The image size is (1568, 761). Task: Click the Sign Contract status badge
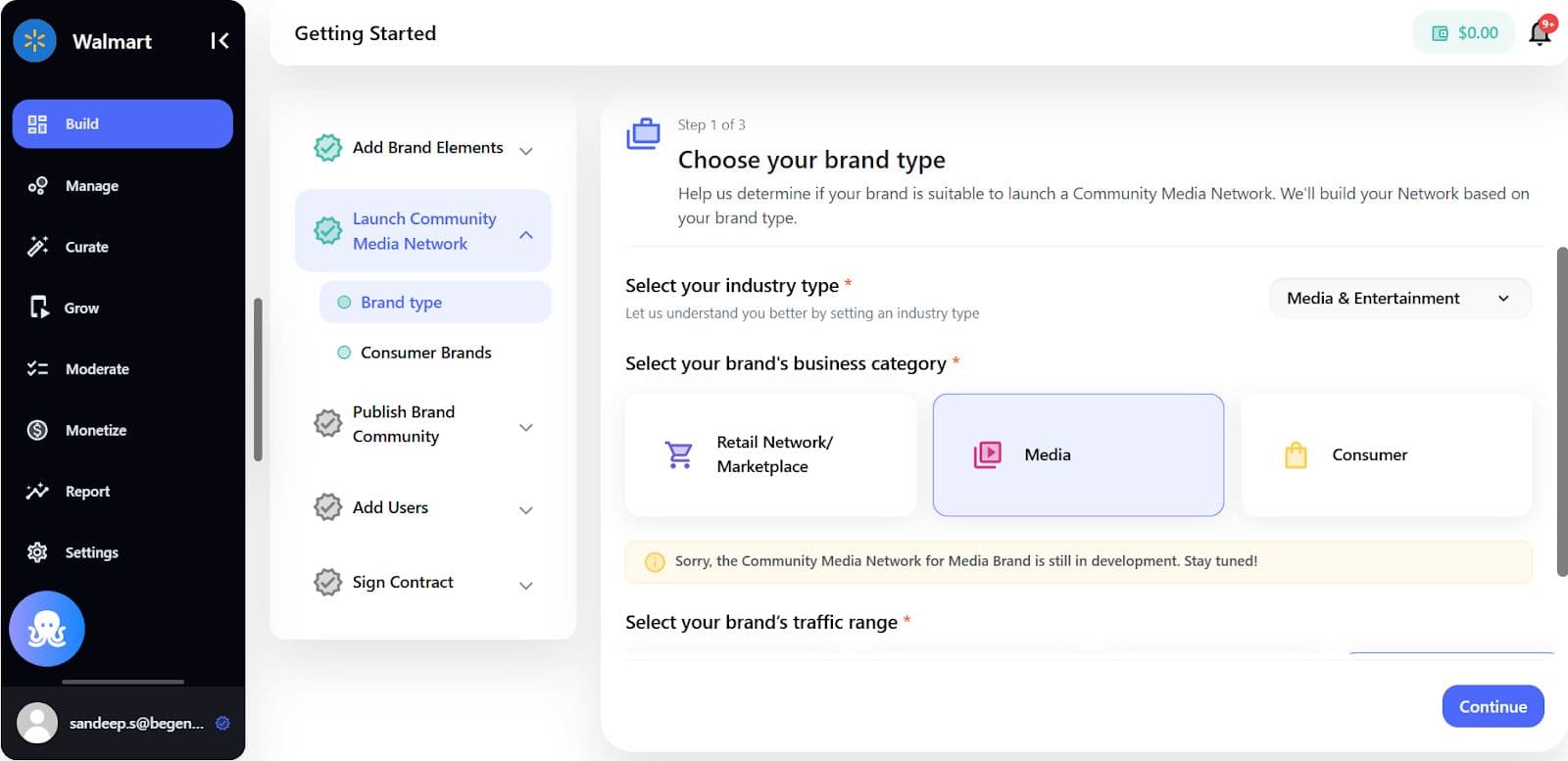pyautogui.click(x=327, y=582)
